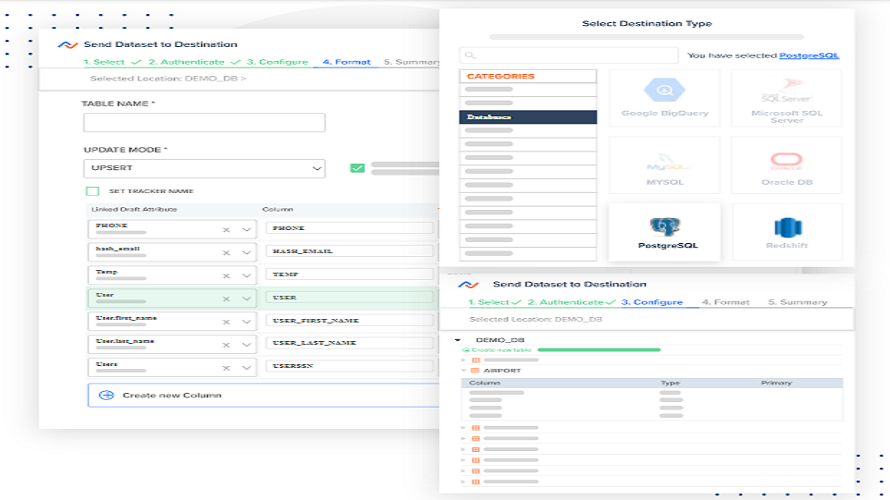Viewport: 890px width, 500px height.
Task: Collapse the DEMO_DB tree node
Action: (x=457, y=340)
